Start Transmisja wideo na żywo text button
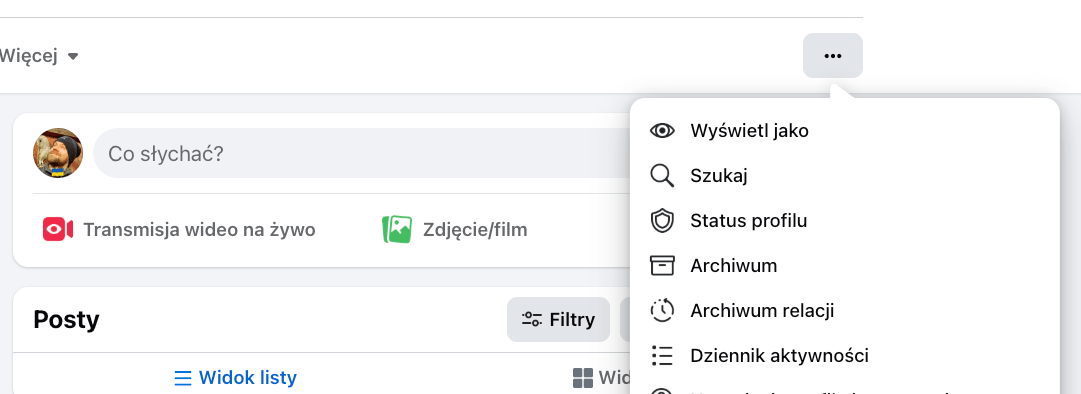 (199, 229)
